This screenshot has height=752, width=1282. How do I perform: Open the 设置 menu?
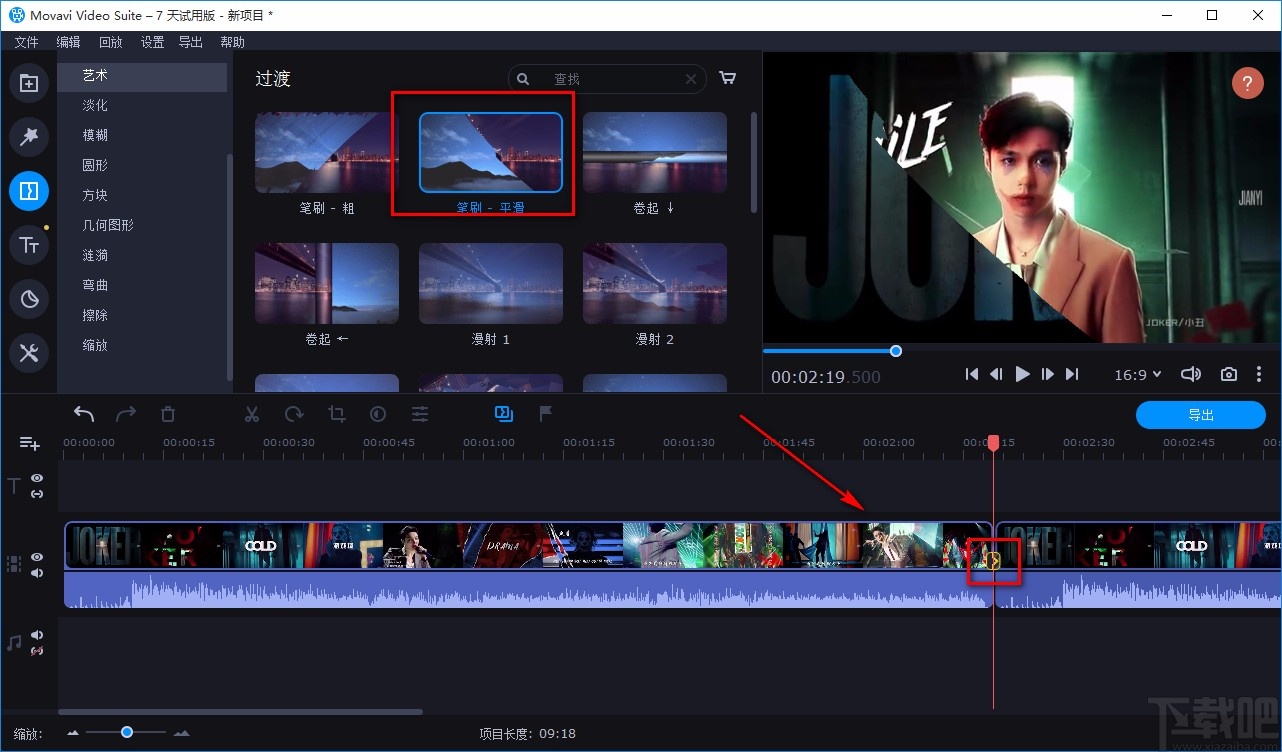point(152,42)
